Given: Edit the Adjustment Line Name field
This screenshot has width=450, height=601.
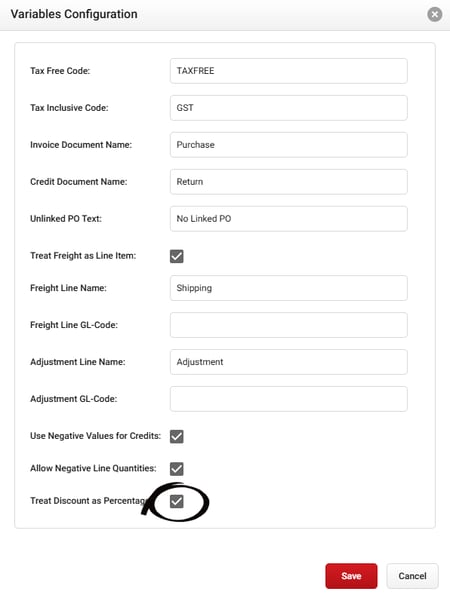Looking at the screenshot, I should 289,362.
